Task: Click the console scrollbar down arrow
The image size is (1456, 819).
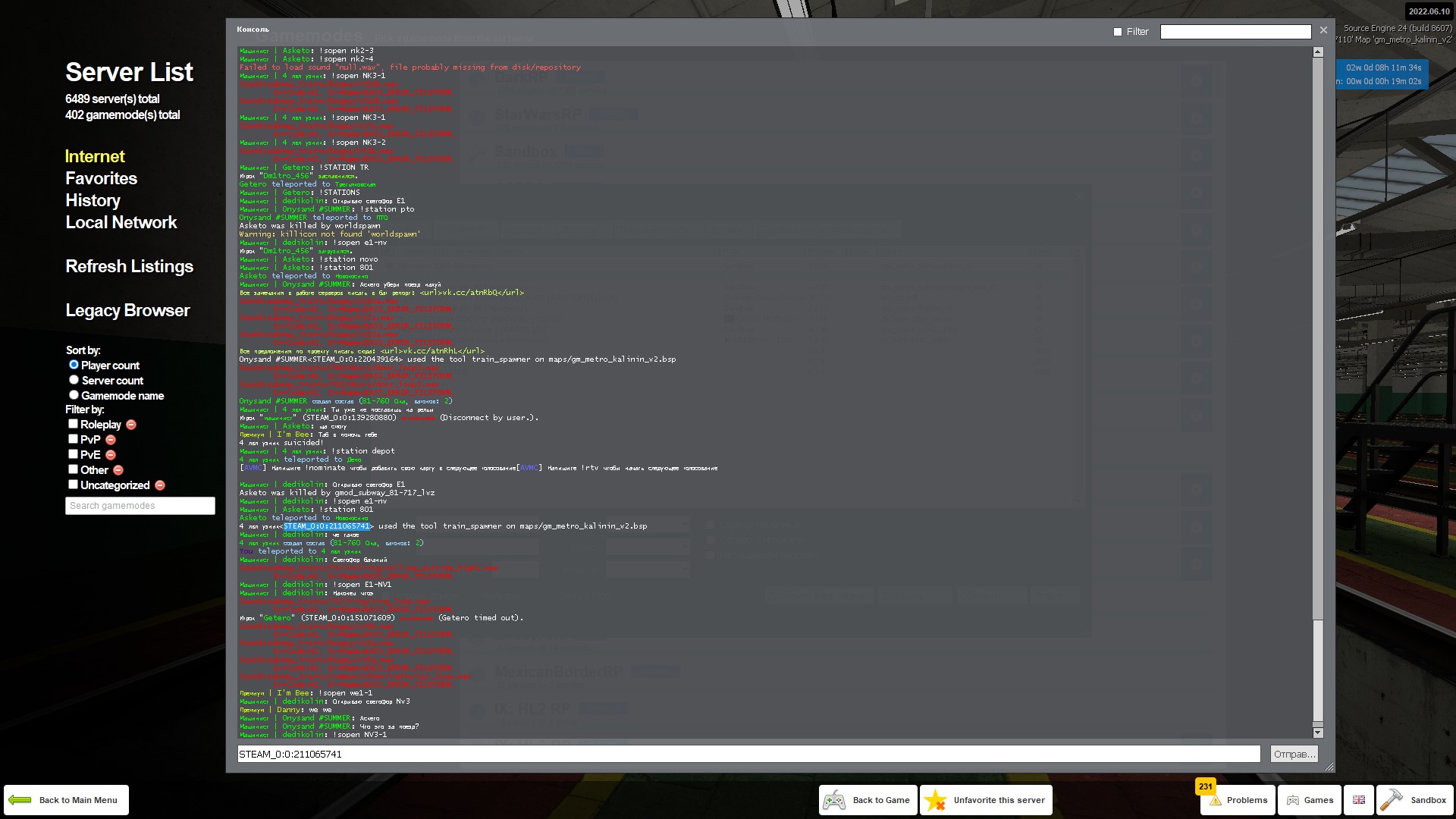Action: (1317, 733)
